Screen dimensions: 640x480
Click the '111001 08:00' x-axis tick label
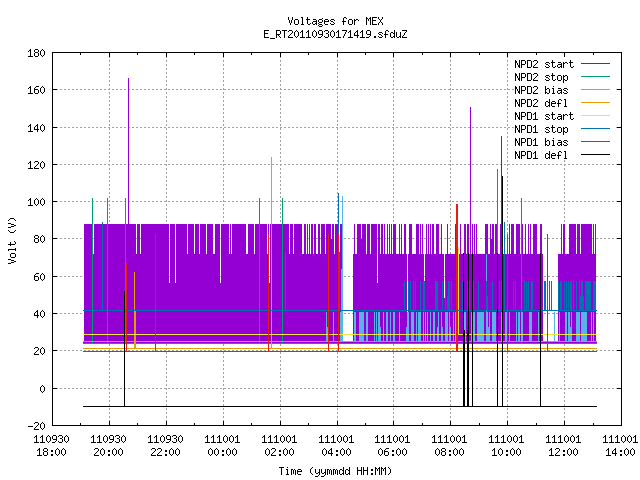tap(449, 446)
